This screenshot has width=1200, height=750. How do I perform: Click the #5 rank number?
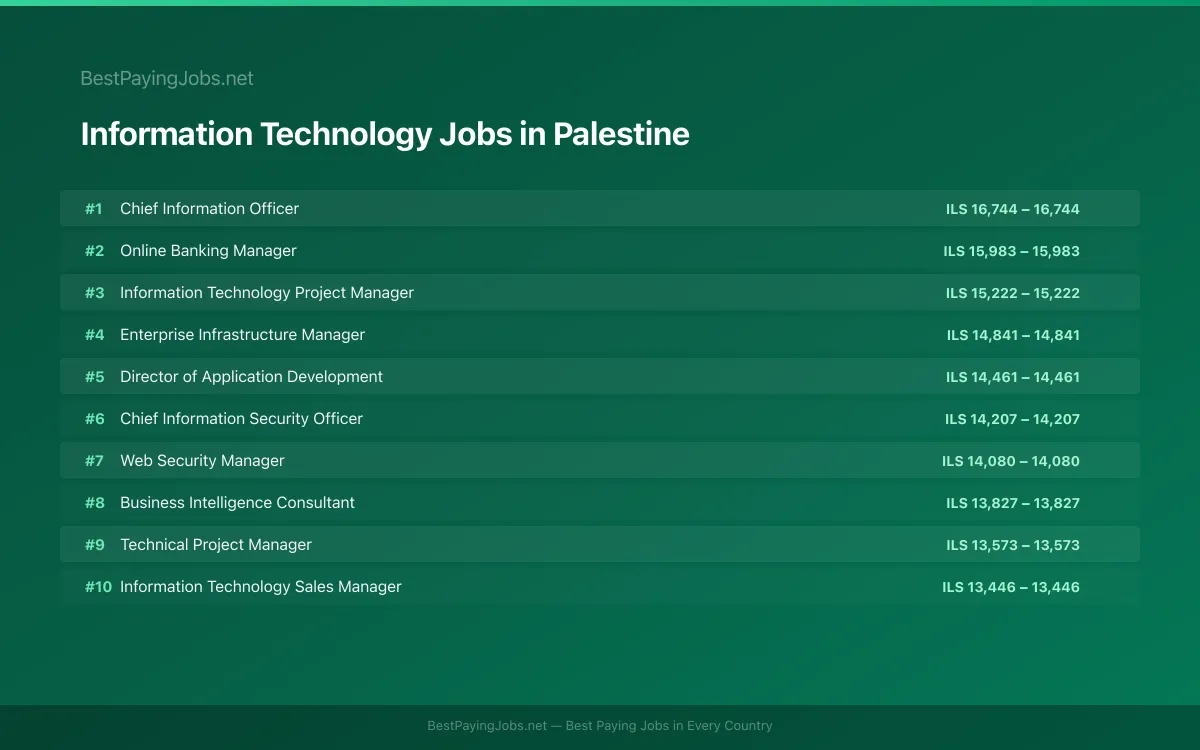click(x=94, y=377)
